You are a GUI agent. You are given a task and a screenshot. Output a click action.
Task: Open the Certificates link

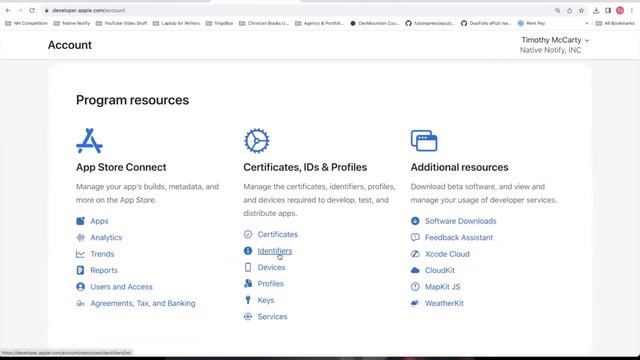point(278,234)
